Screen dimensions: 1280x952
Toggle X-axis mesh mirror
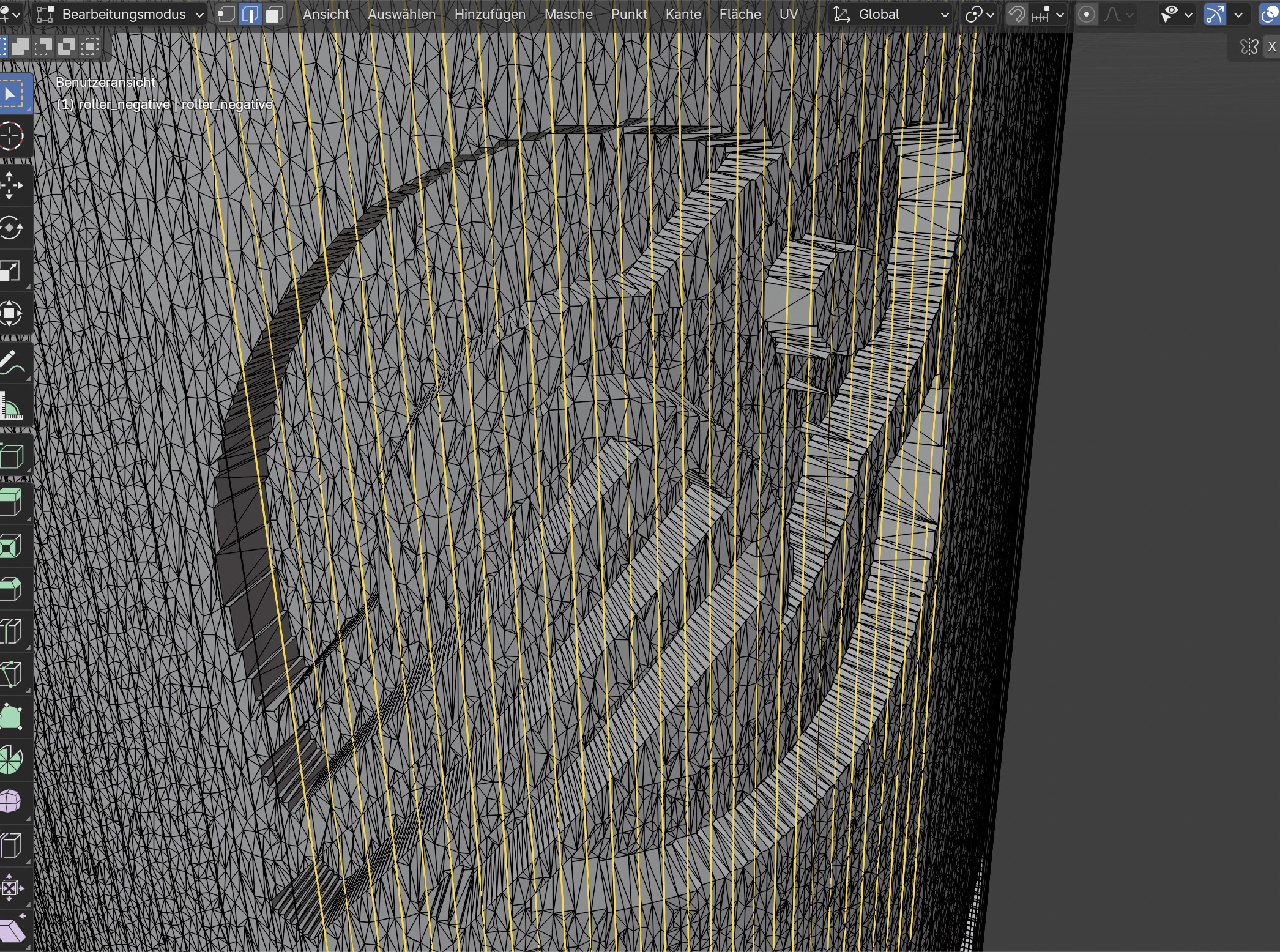coord(1272,47)
